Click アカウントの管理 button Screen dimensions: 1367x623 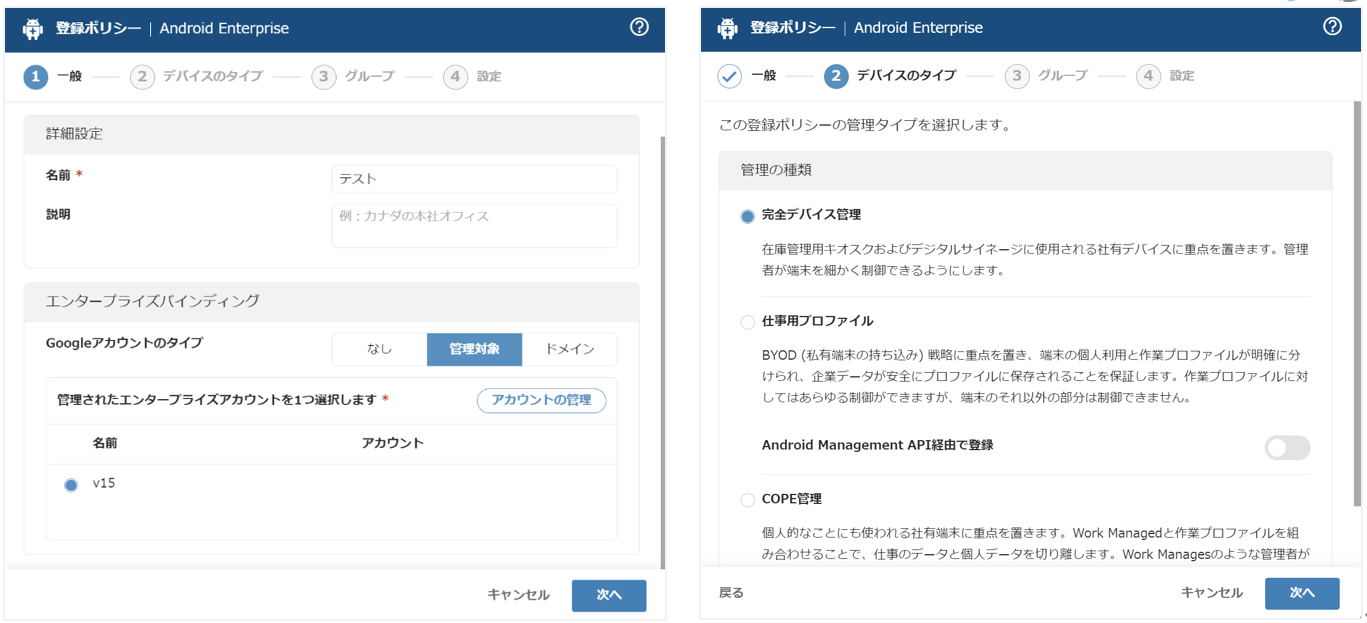click(541, 400)
